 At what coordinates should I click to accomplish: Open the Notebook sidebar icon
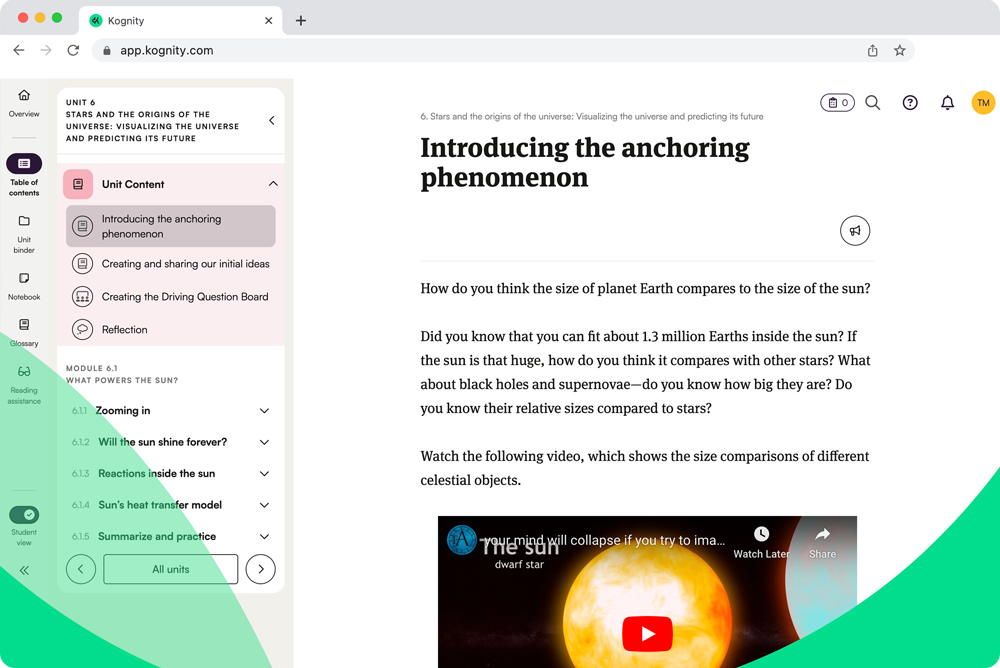[x=24, y=278]
